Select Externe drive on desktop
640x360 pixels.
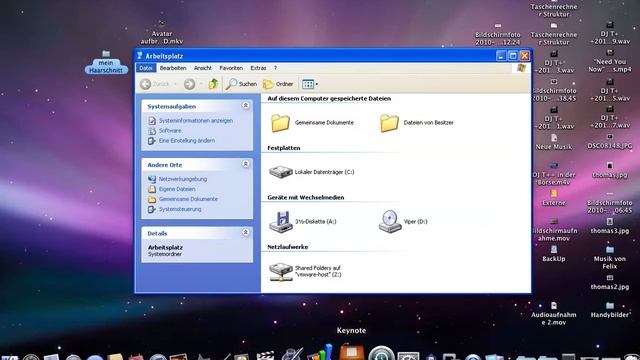[x=554, y=198]
